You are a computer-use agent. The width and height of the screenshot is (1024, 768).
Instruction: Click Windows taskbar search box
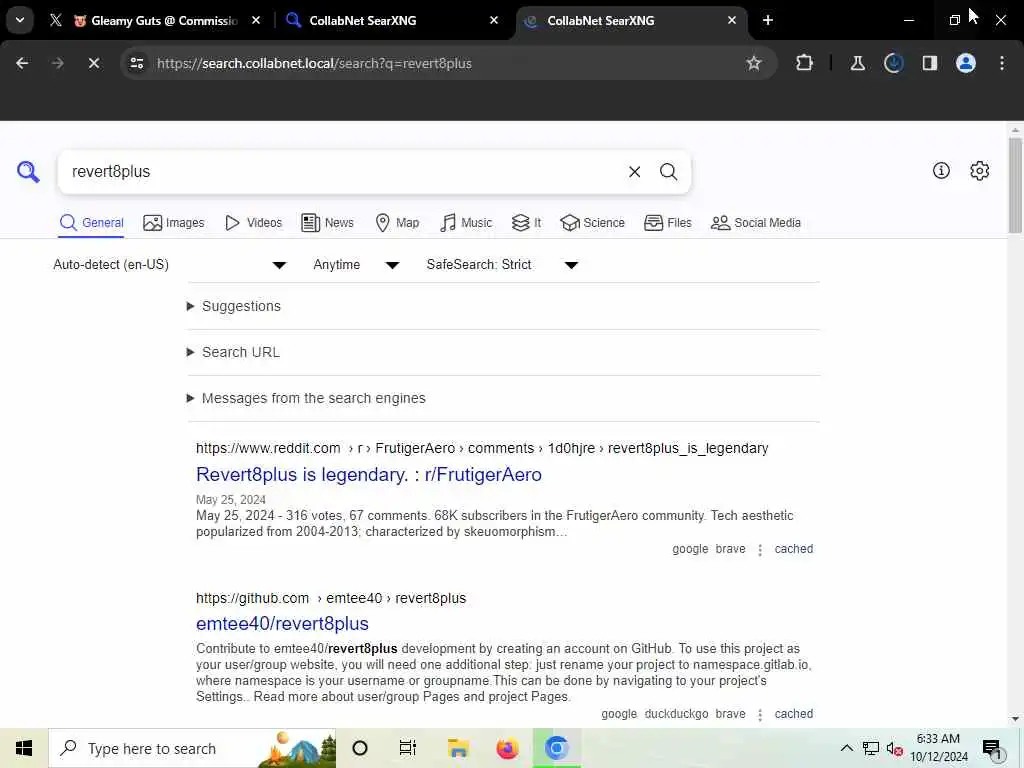pyautogui.click(x=192, y=748)
